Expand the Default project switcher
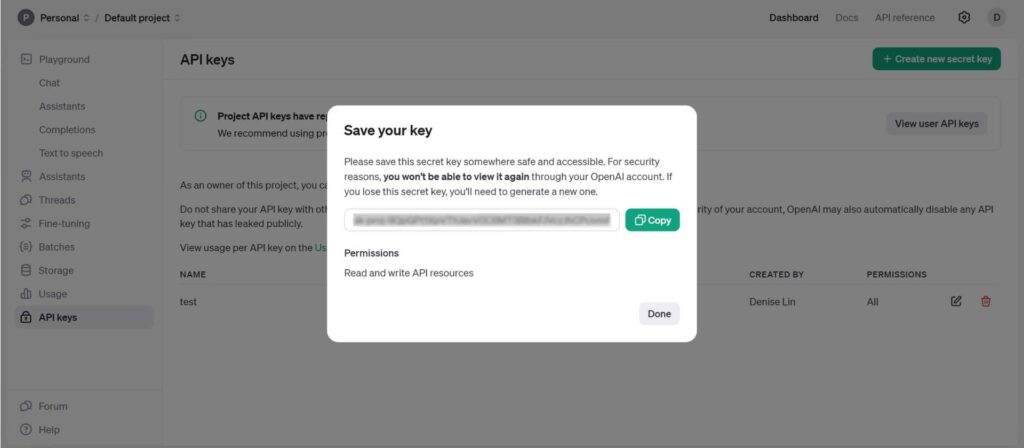1024x448 pixels. point(143,18)
